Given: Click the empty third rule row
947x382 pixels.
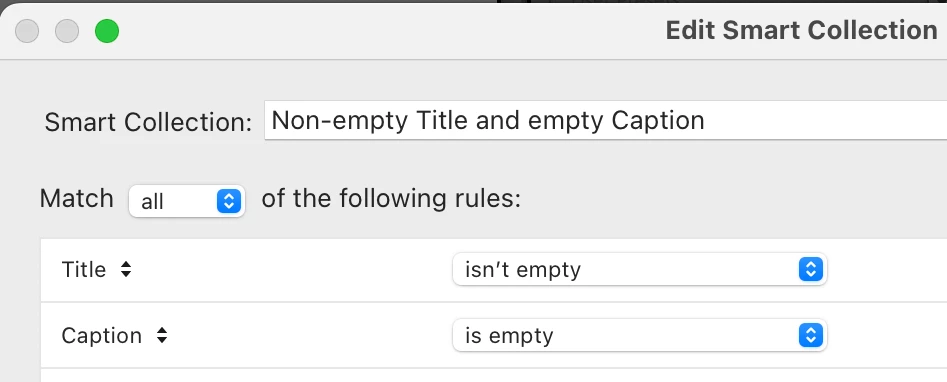Looking at the screenshot, I should pos(493,375).
